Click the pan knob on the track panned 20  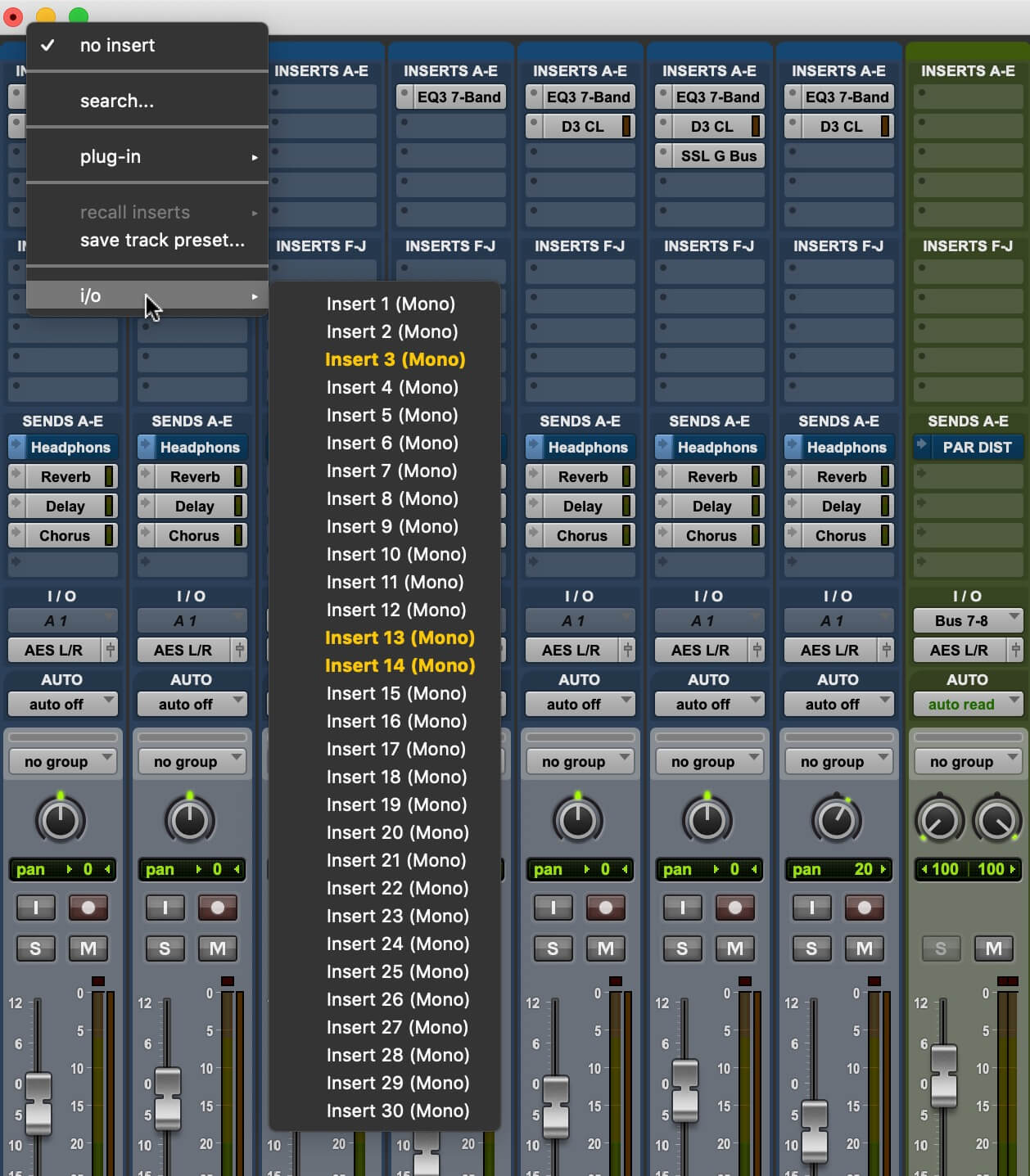837,819
